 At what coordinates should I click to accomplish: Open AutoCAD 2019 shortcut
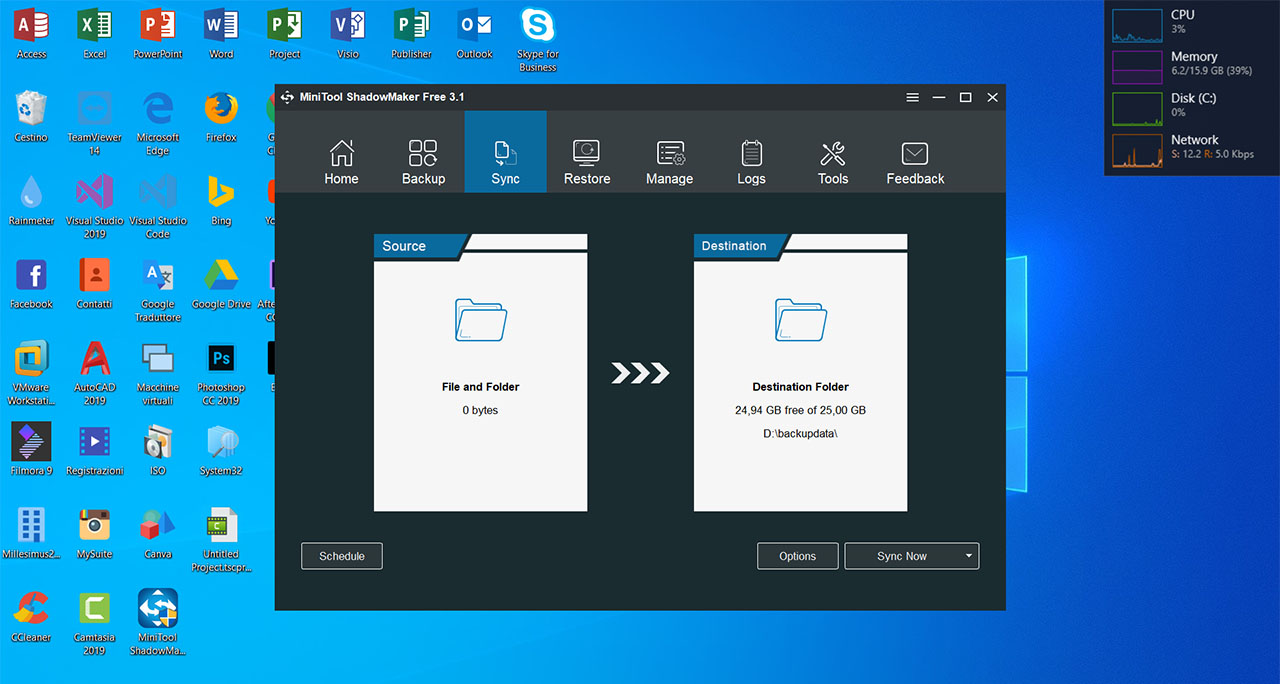point(95,373)
